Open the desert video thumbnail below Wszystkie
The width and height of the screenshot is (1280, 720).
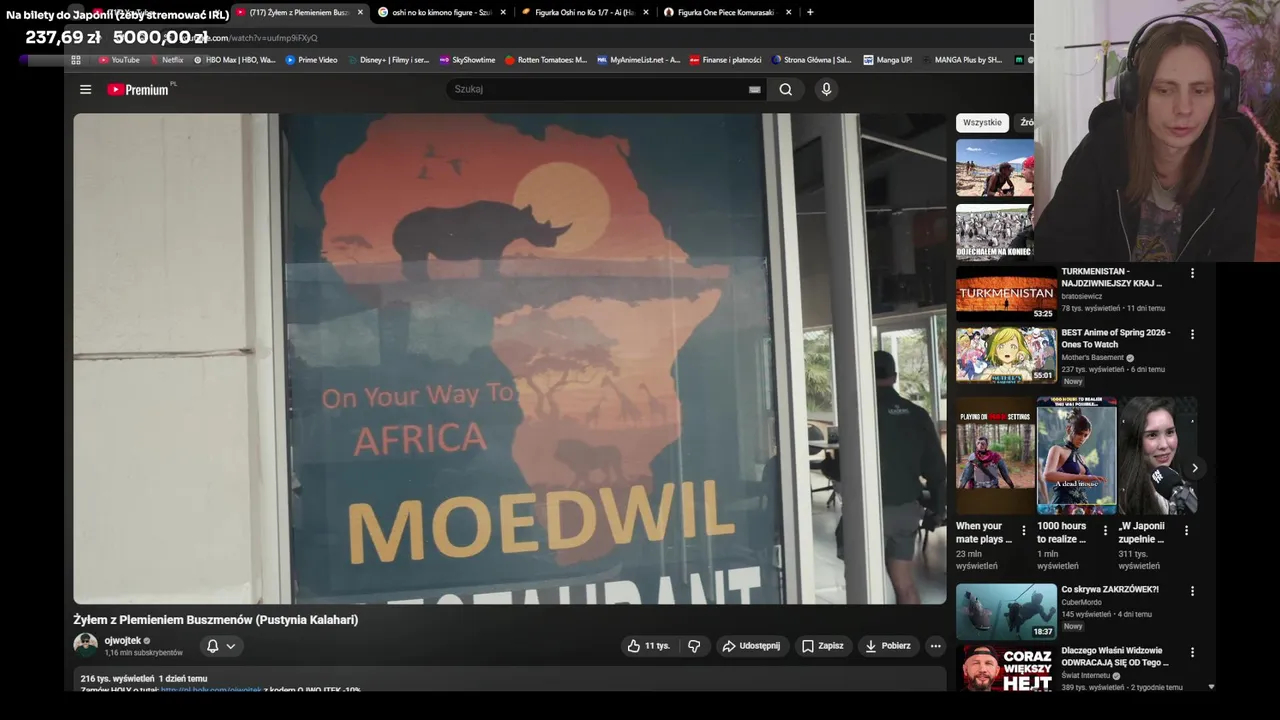pyautogui.click(x=995, y=167)
